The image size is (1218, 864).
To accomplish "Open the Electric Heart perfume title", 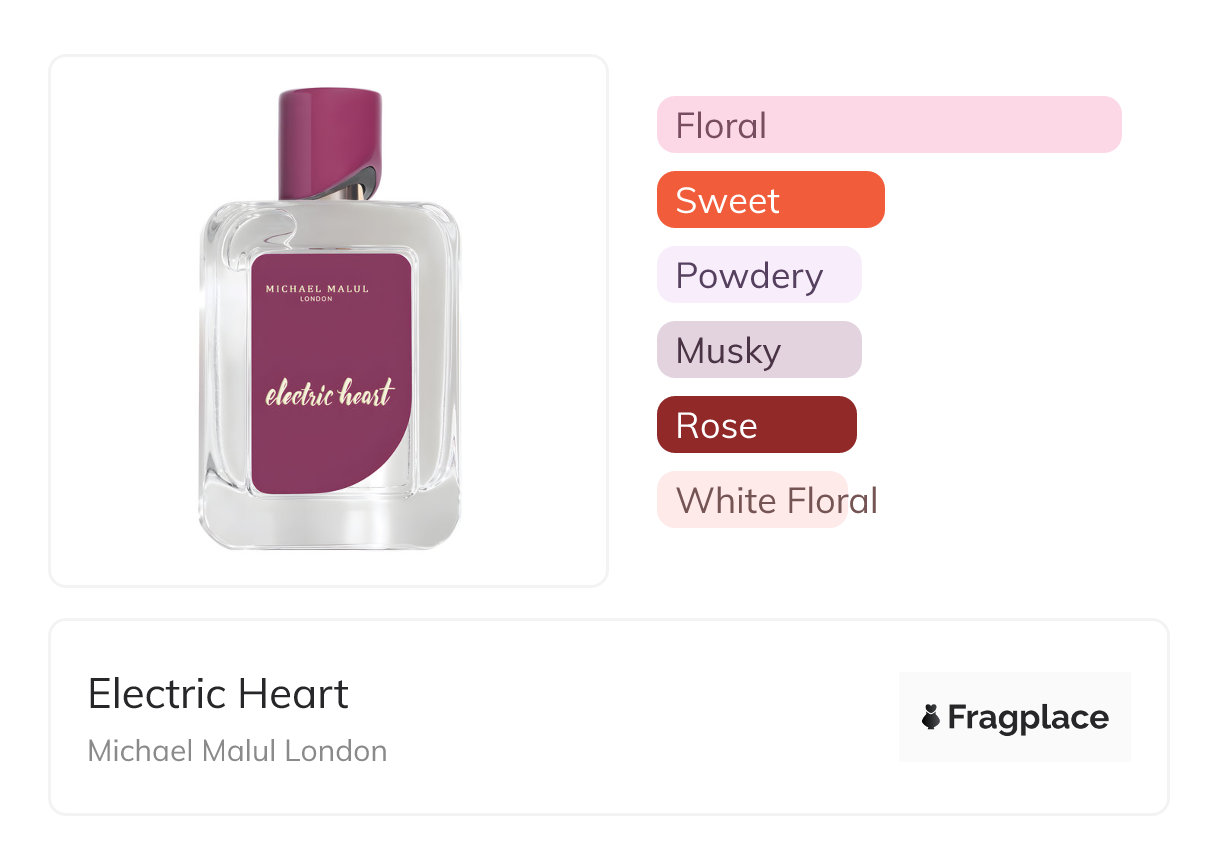I will pos(218,694).
